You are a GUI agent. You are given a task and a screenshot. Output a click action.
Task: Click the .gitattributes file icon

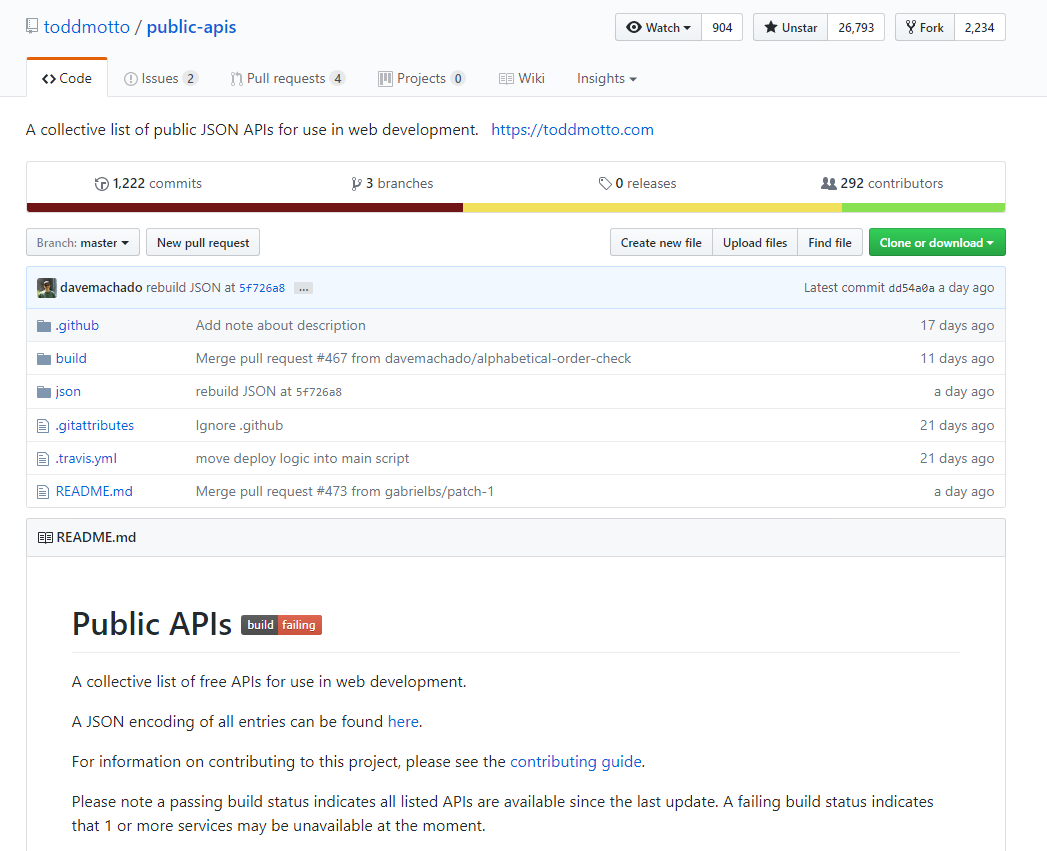43,426
